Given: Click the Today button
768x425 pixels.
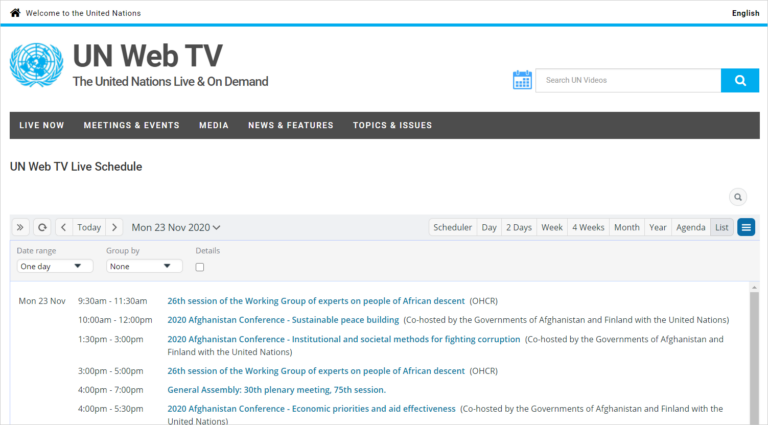Looking at the screenshot, I should (89, 227).
